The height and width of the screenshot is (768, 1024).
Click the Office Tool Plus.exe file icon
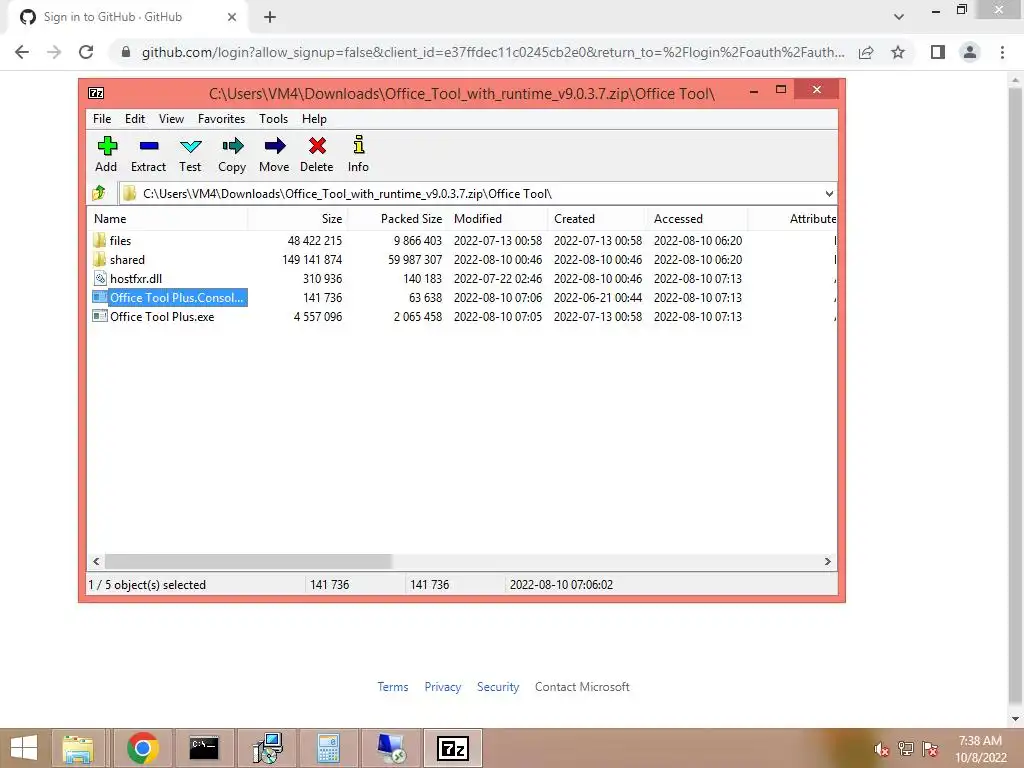pos(99,316)
